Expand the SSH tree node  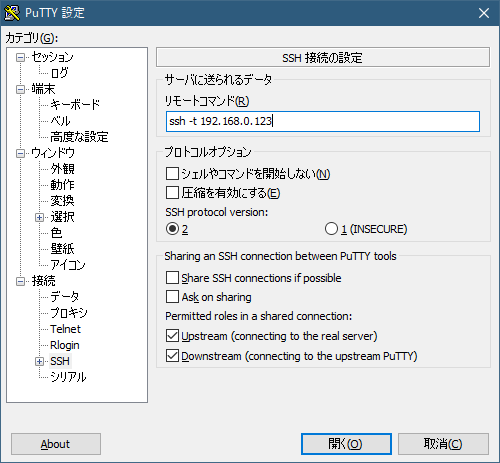(39, 362)
